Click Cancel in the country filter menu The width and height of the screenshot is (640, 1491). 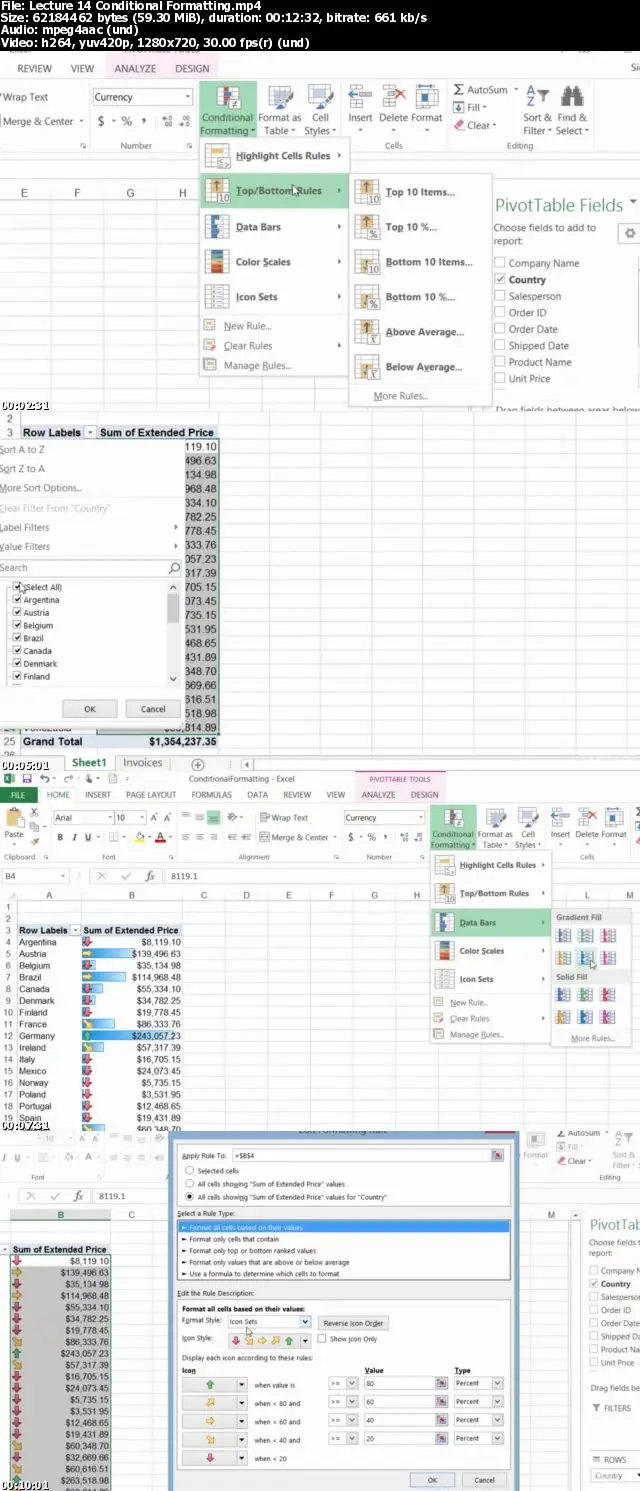(x=153, y=709)
